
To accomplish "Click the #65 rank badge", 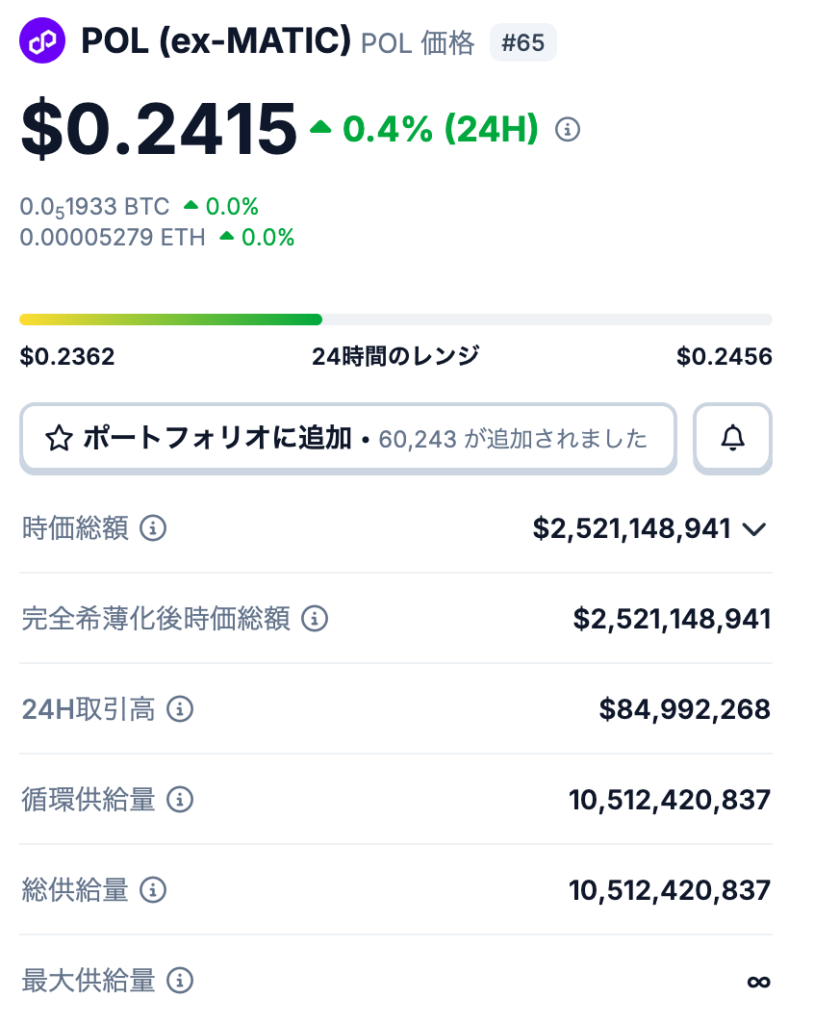I will (523, 42).
